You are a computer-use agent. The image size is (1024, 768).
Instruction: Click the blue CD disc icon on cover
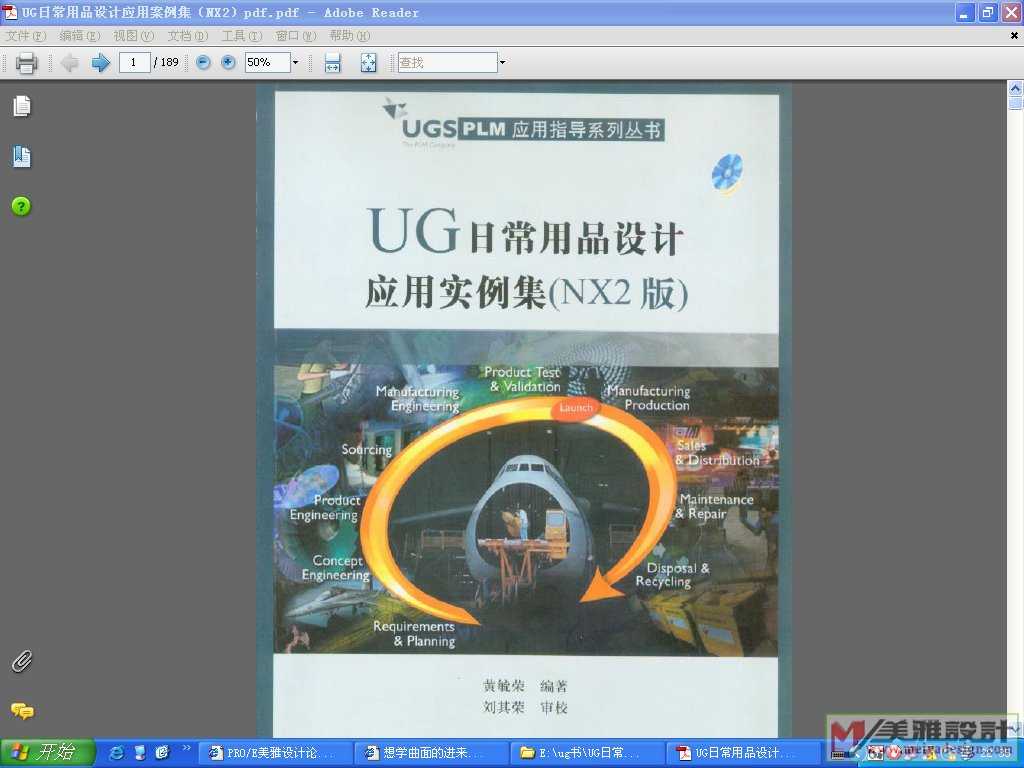tap(727, 173)
